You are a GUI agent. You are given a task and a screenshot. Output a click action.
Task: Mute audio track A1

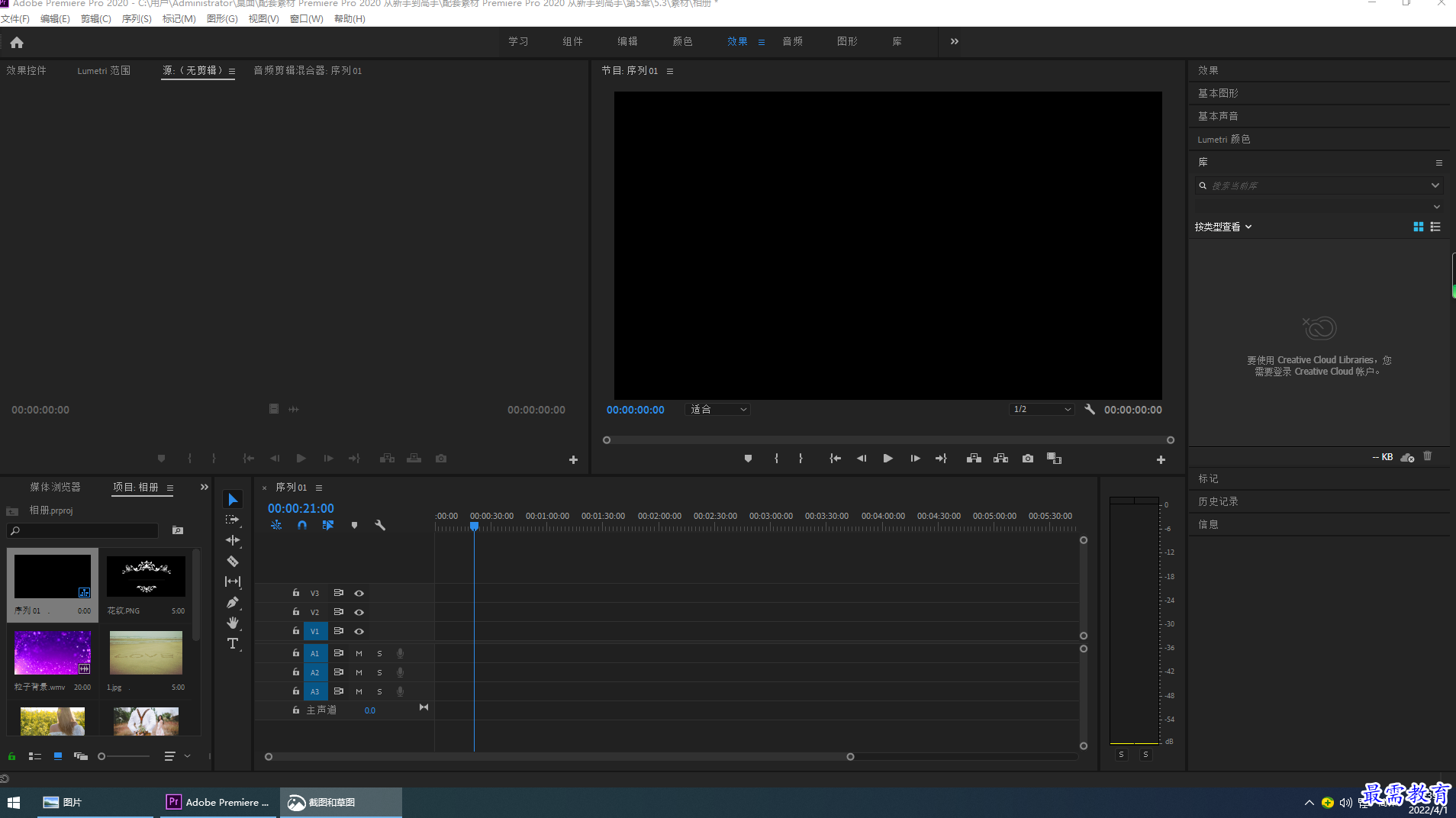pyautogui.click(x=359, y=653)
